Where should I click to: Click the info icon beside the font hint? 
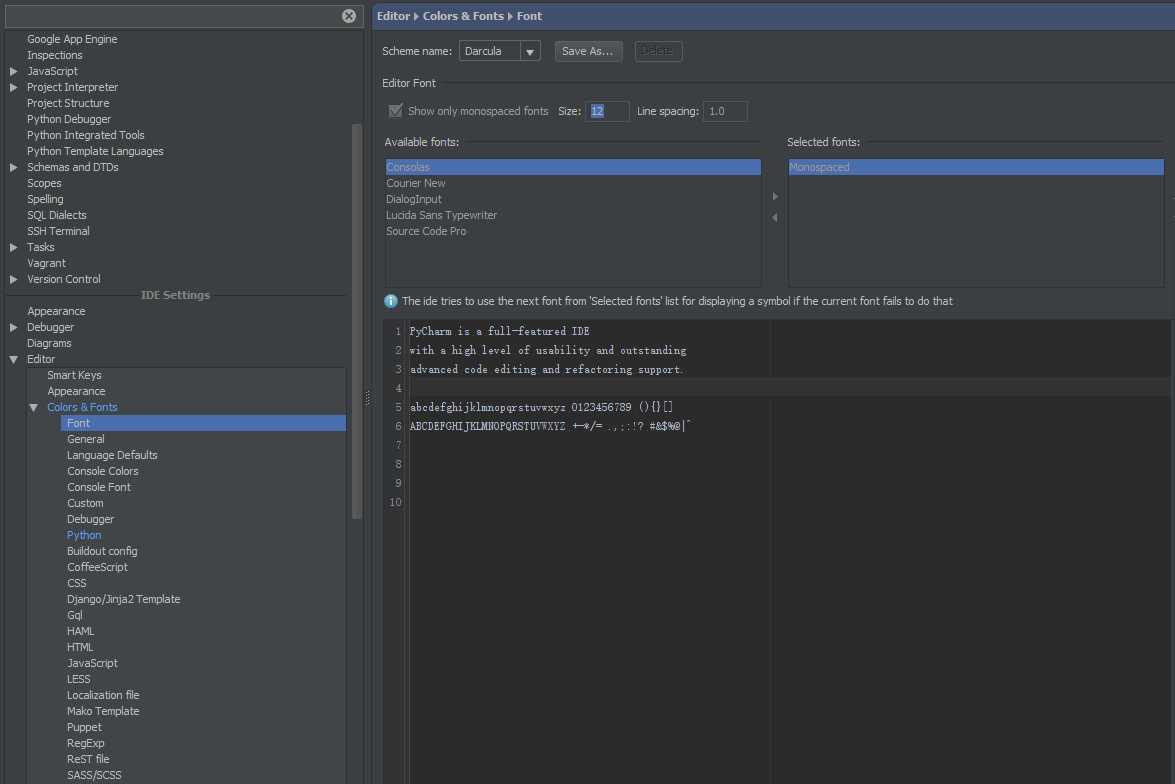[x=390, y=301]
